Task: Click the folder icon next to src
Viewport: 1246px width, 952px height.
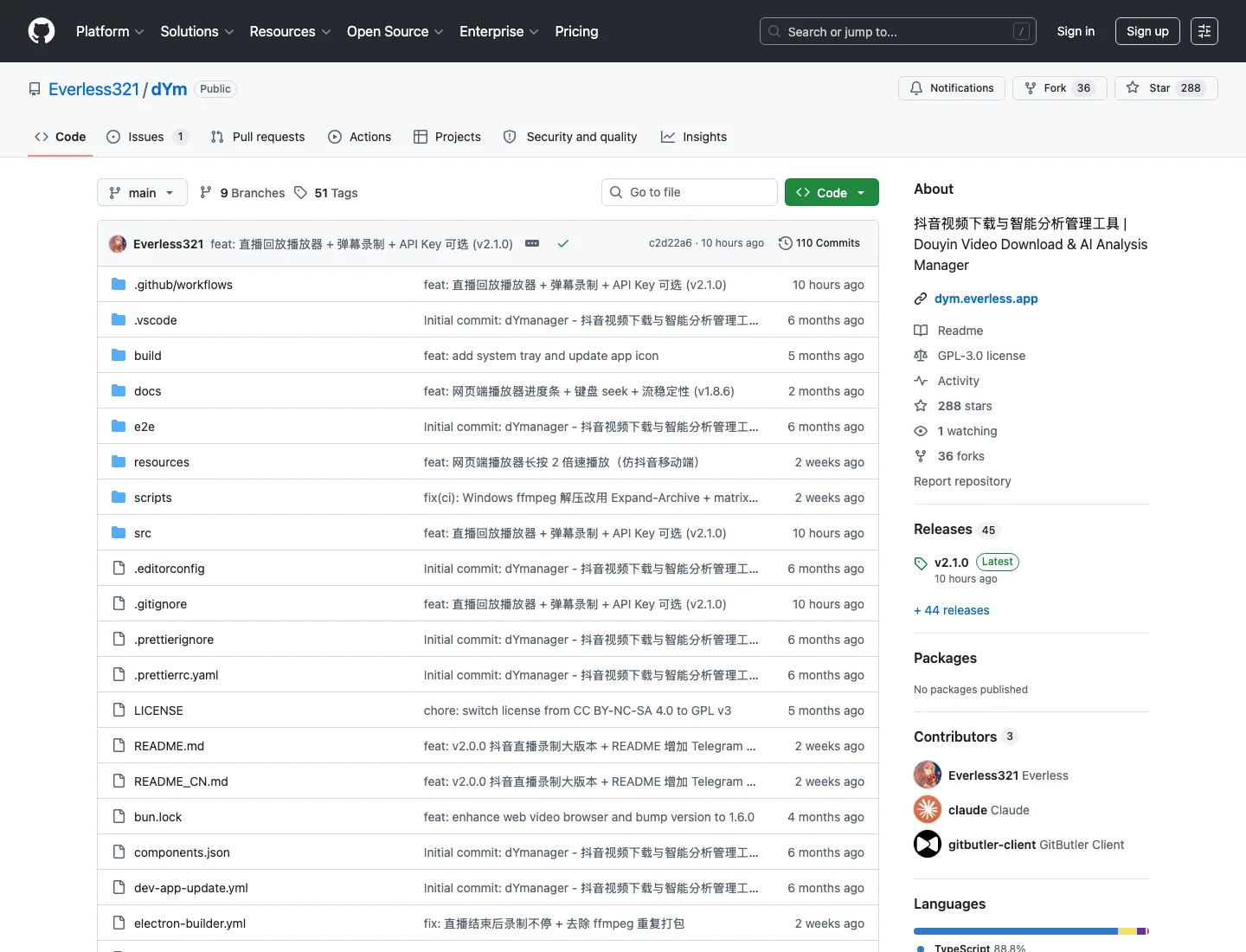Action: (x=119, y=533)
